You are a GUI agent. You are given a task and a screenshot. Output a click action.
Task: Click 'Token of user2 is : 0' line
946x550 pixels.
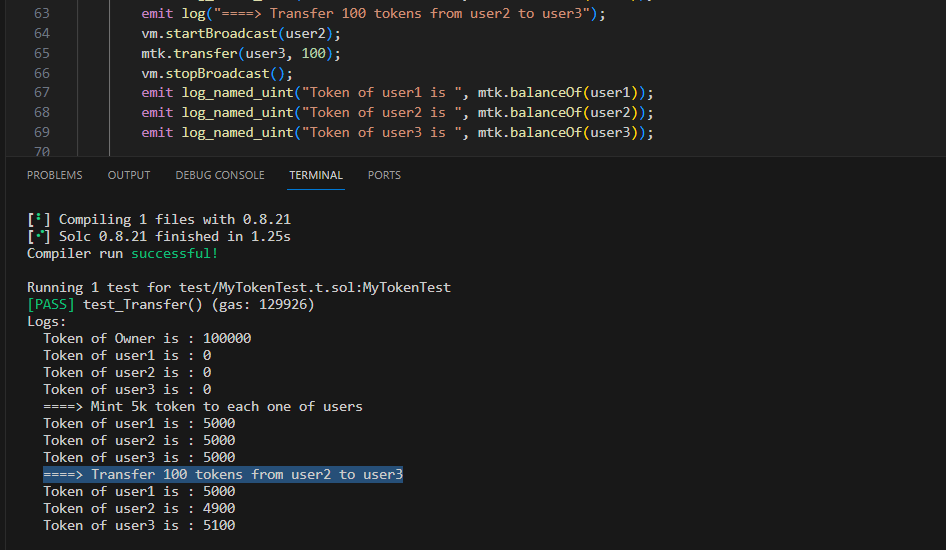127,372
